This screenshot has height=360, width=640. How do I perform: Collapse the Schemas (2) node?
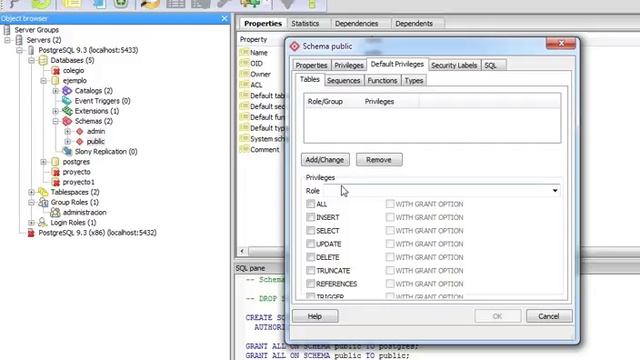click(x=56, y=121)
